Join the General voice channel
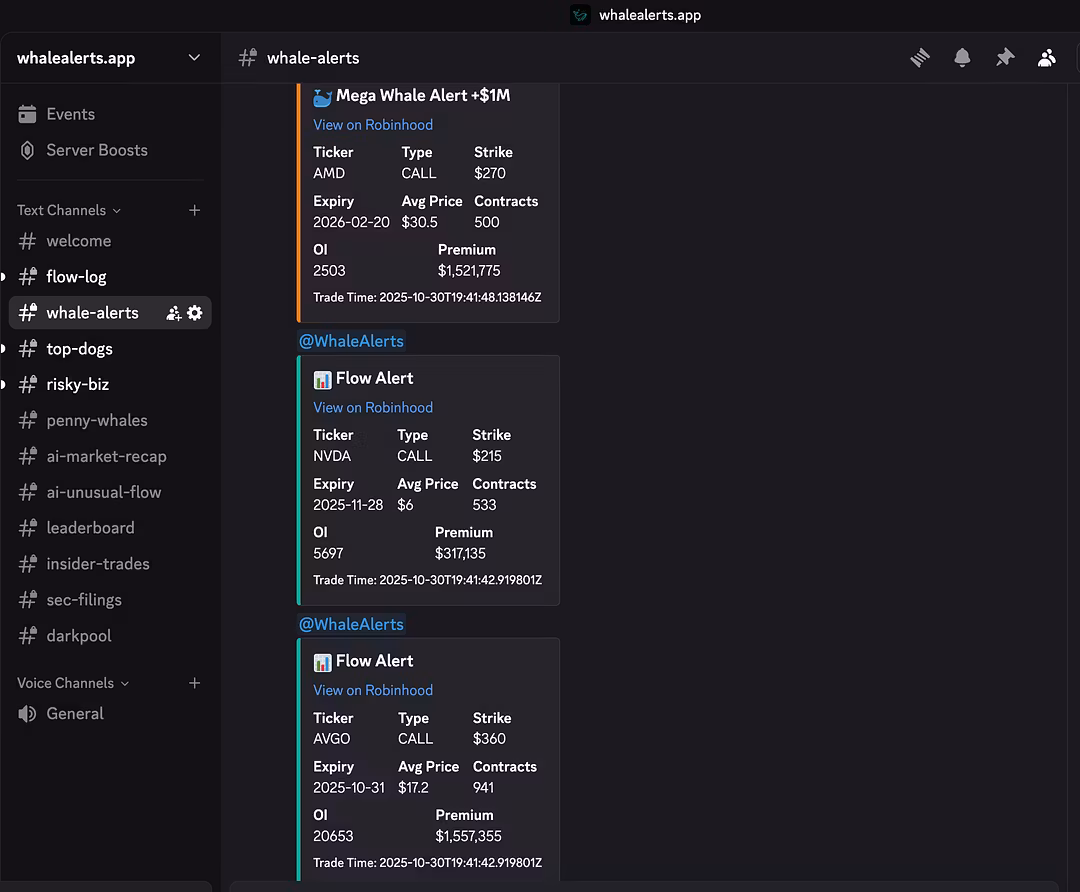This screenshot has width=1080, height=892. pos(74,714)
